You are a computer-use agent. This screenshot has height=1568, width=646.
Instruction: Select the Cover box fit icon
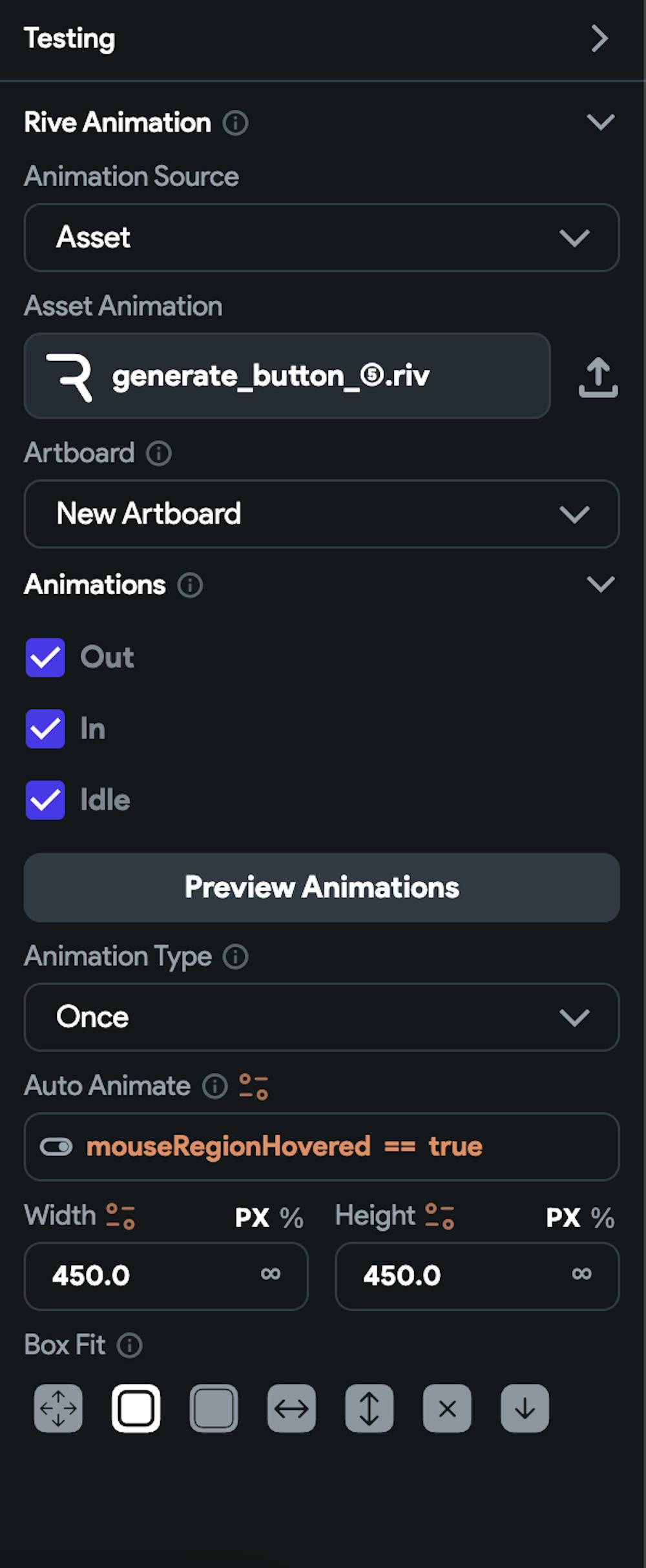214,1408
